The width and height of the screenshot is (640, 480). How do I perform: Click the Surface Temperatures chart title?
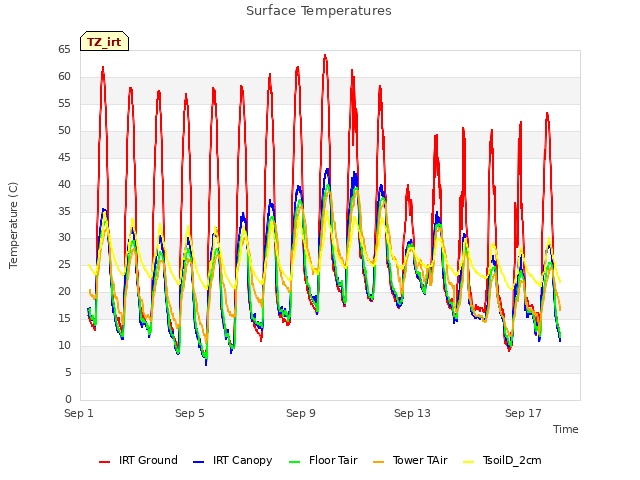[x=319, y=11]
